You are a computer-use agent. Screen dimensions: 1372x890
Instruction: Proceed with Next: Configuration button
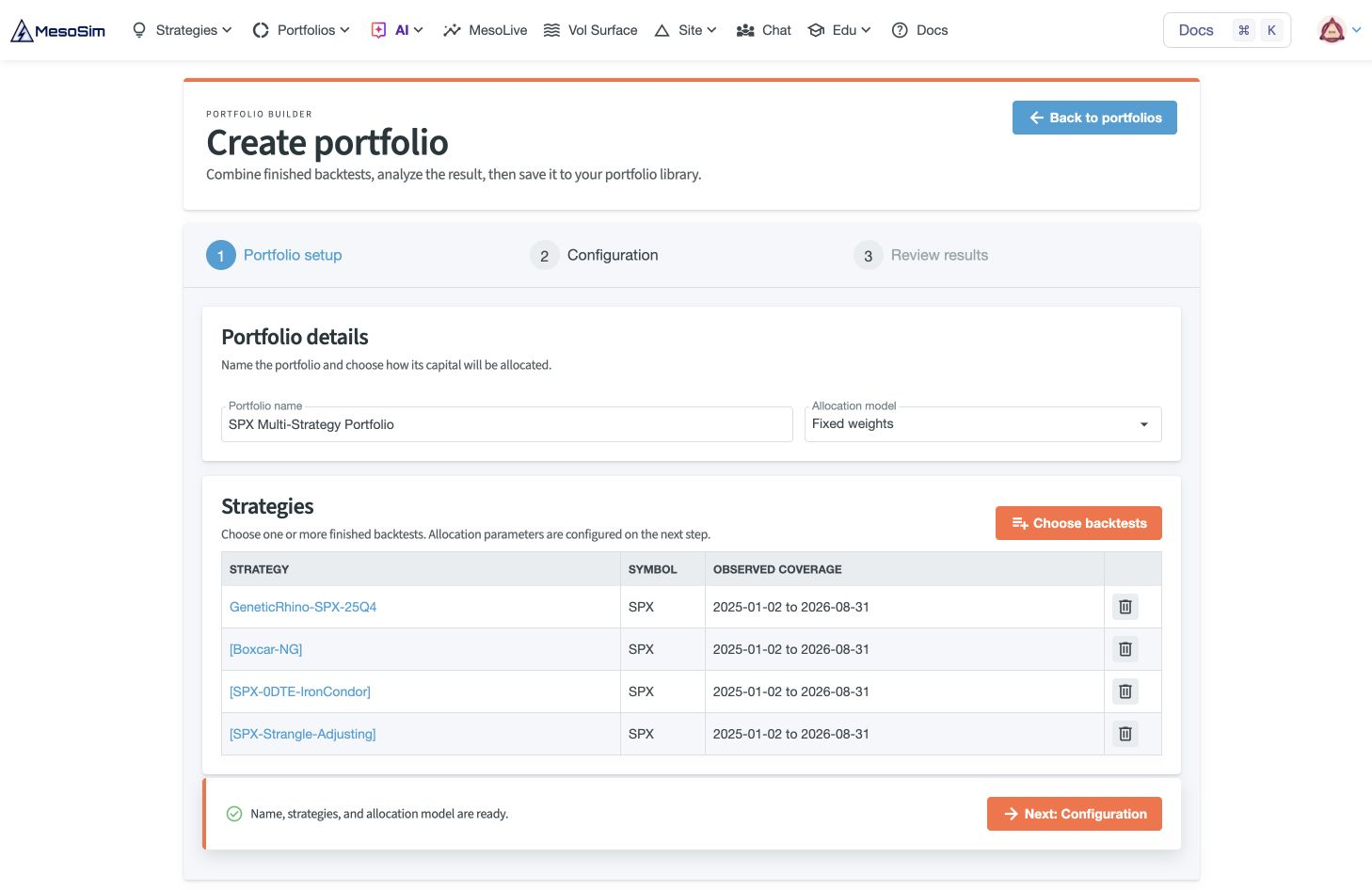pyautogui.click(x=1074, y=814)
